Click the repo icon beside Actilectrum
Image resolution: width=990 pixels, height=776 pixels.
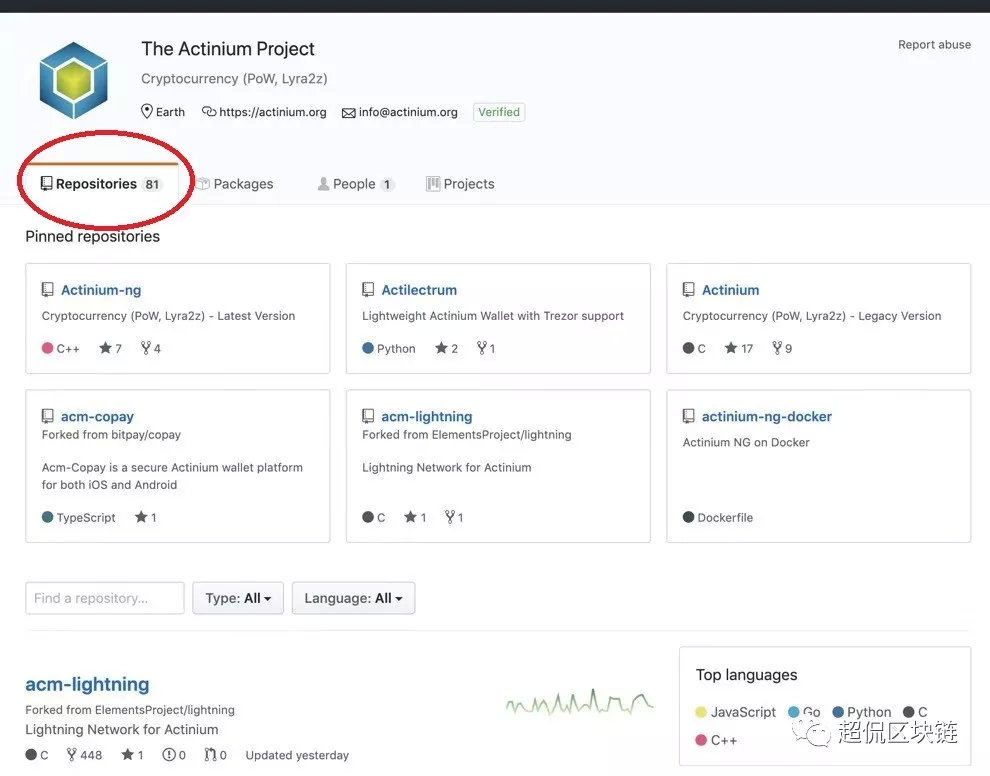(x=368, y=290)
